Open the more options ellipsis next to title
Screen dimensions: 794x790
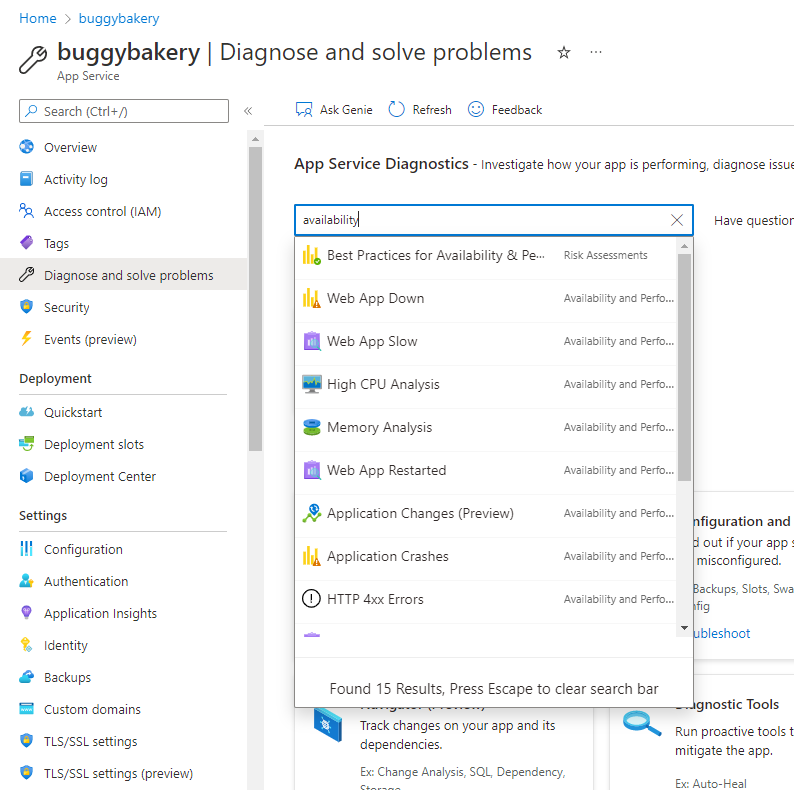pos(596,52)
